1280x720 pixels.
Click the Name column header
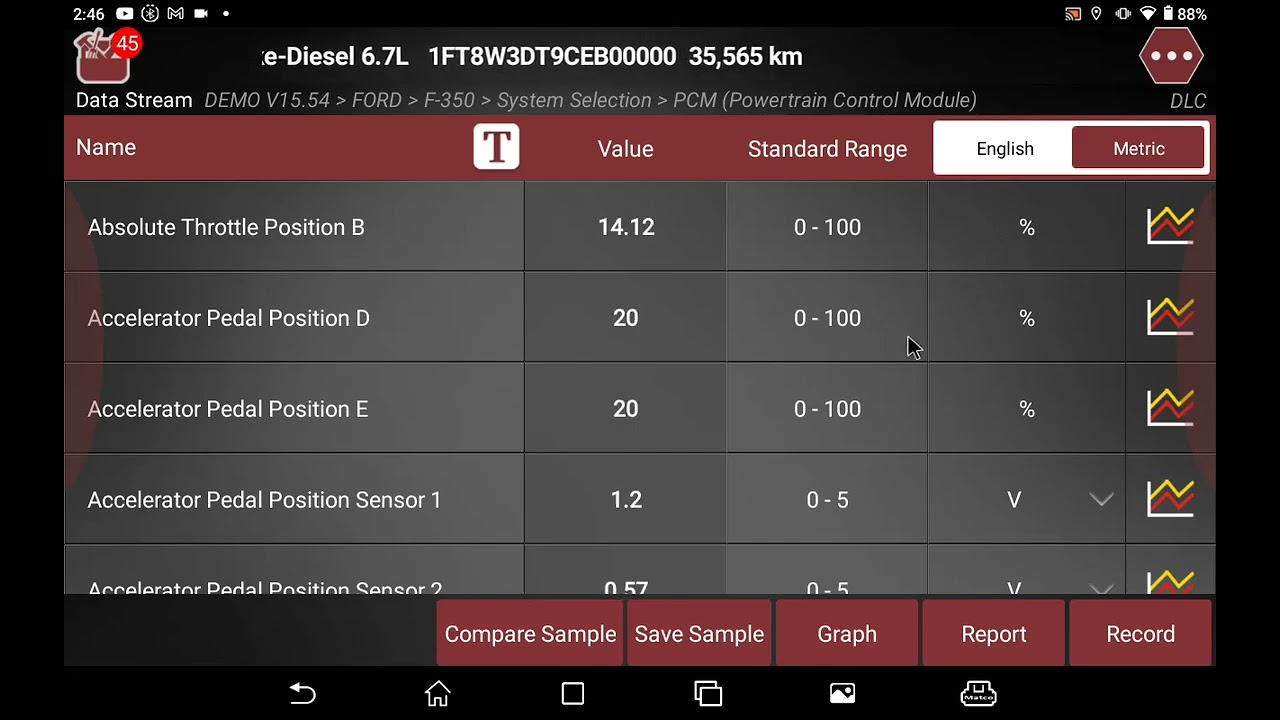pyautogui.click(x=106, y=147)
